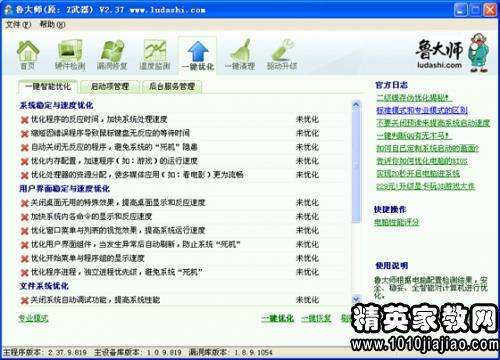Open the 一键清理 broom cleanup tool

(240, 55)
